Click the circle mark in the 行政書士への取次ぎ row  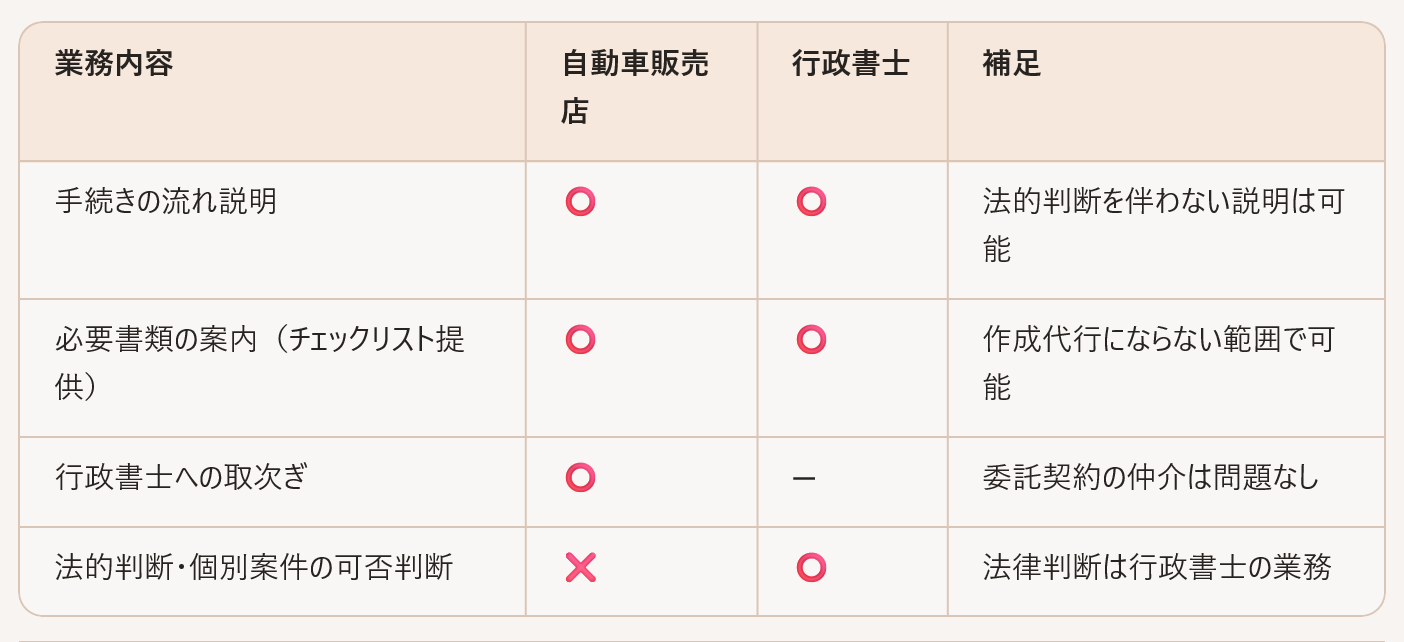coord(580,478)
